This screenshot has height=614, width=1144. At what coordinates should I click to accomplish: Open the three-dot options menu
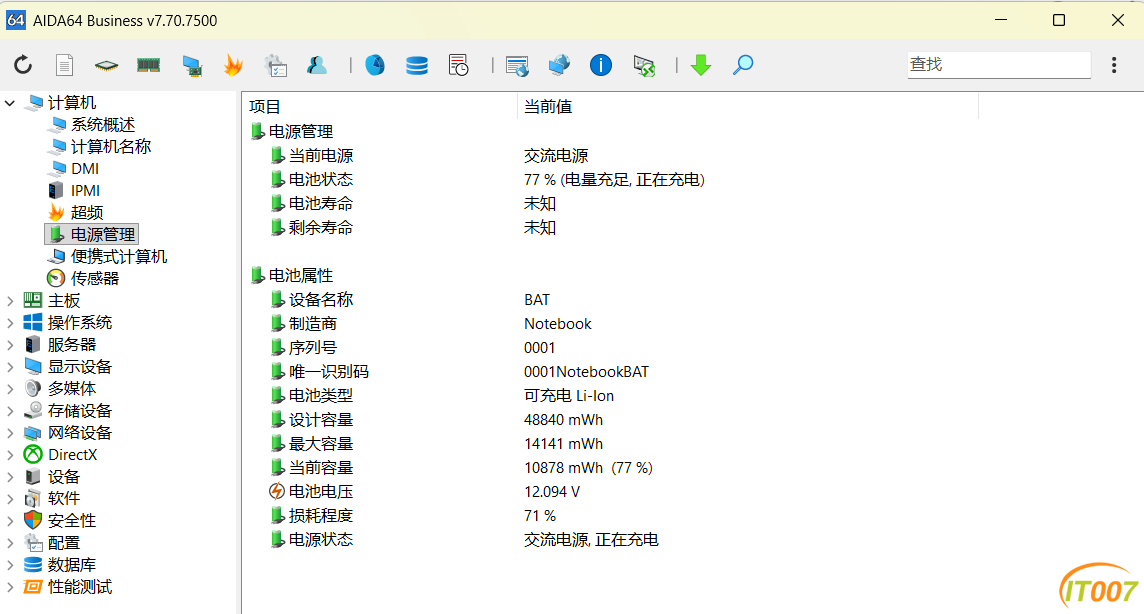point(1114,65)
